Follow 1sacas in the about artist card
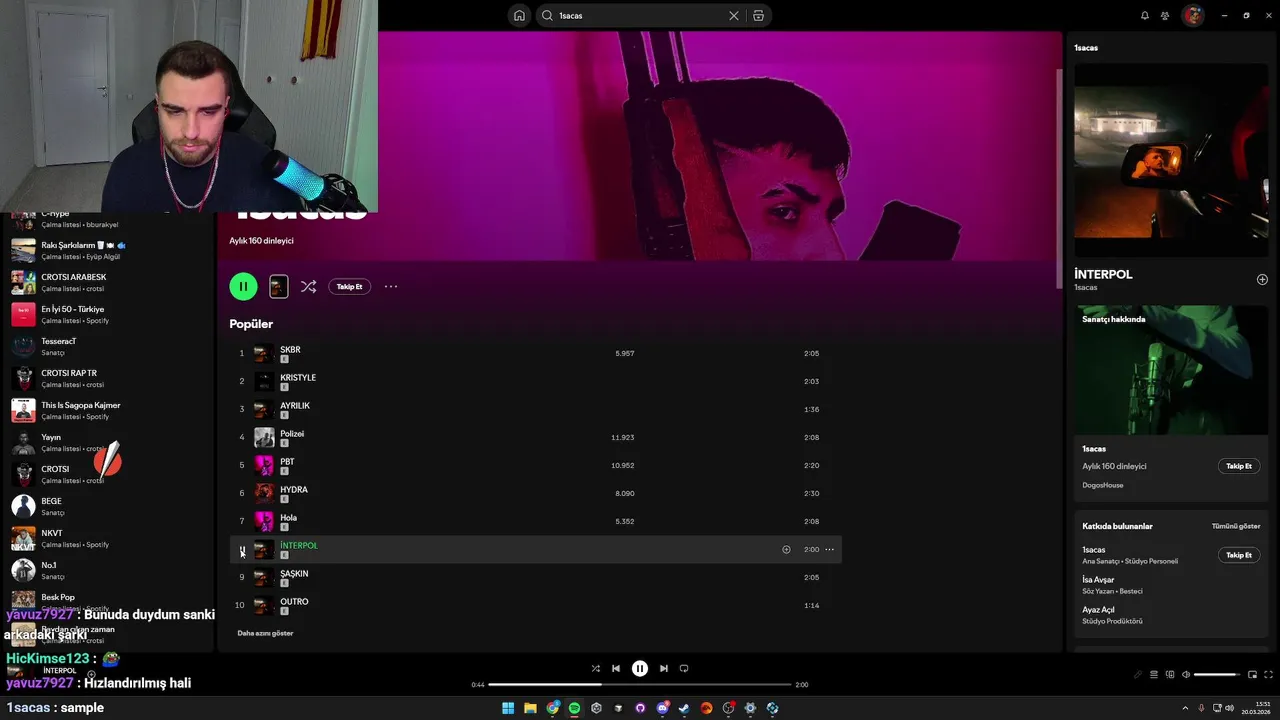The height and width of the screenshot is (720, 1280). (1239, 466)
